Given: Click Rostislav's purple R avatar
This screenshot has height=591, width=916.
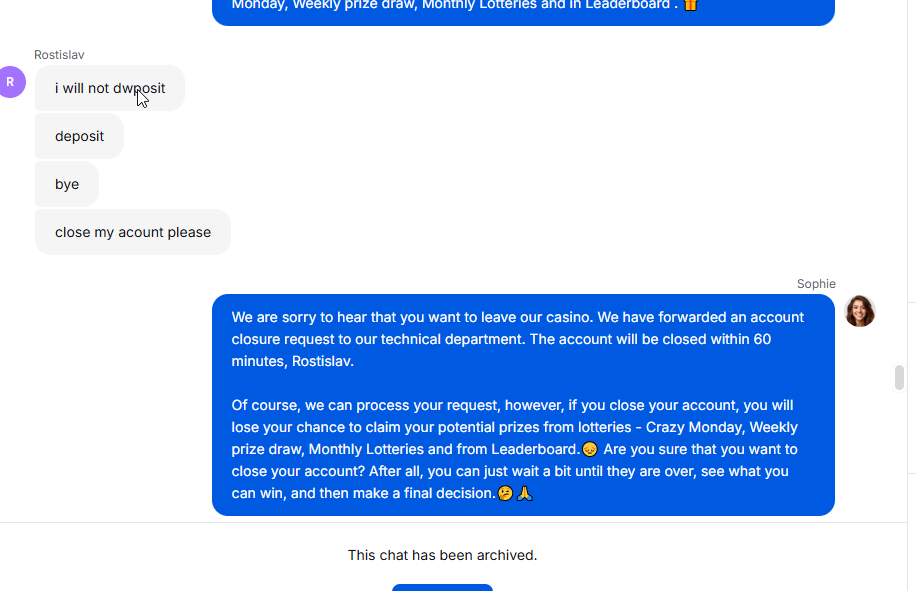Looking at the screenshot, I should pyautogui.click(x=11, y=82).
